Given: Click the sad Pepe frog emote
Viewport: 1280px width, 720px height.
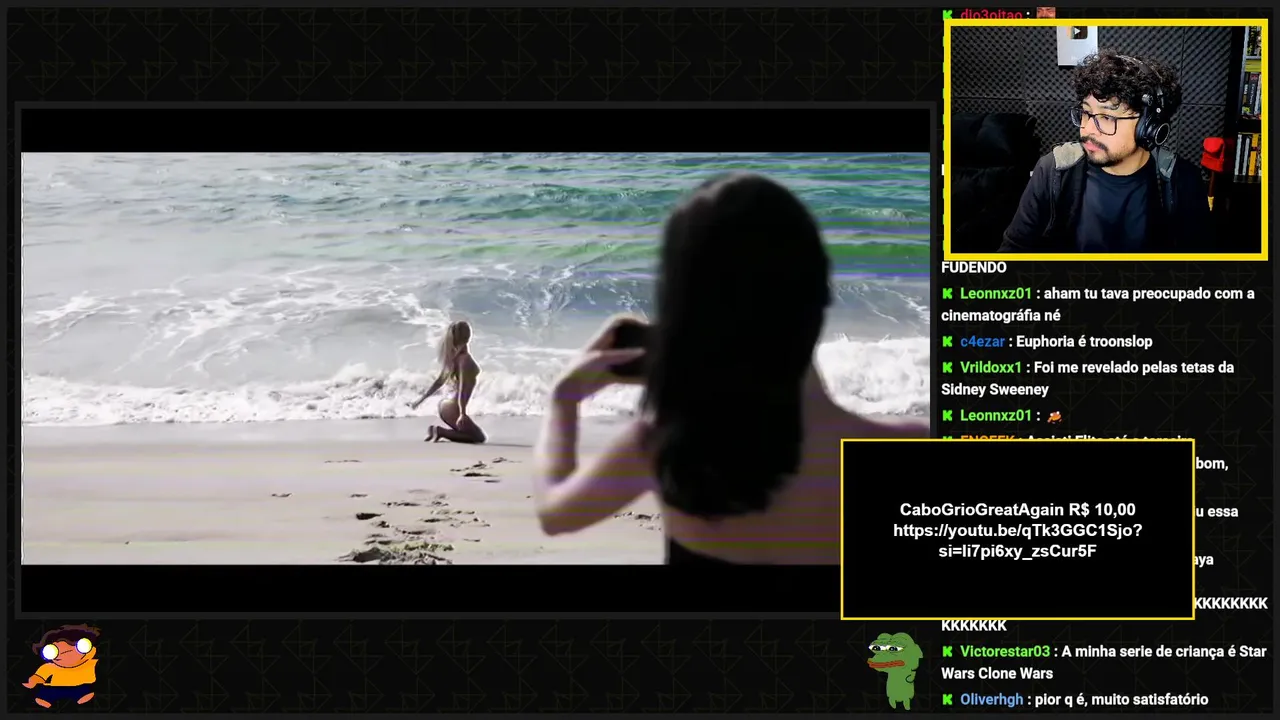Looking at the screenshot, I should 894,669.
